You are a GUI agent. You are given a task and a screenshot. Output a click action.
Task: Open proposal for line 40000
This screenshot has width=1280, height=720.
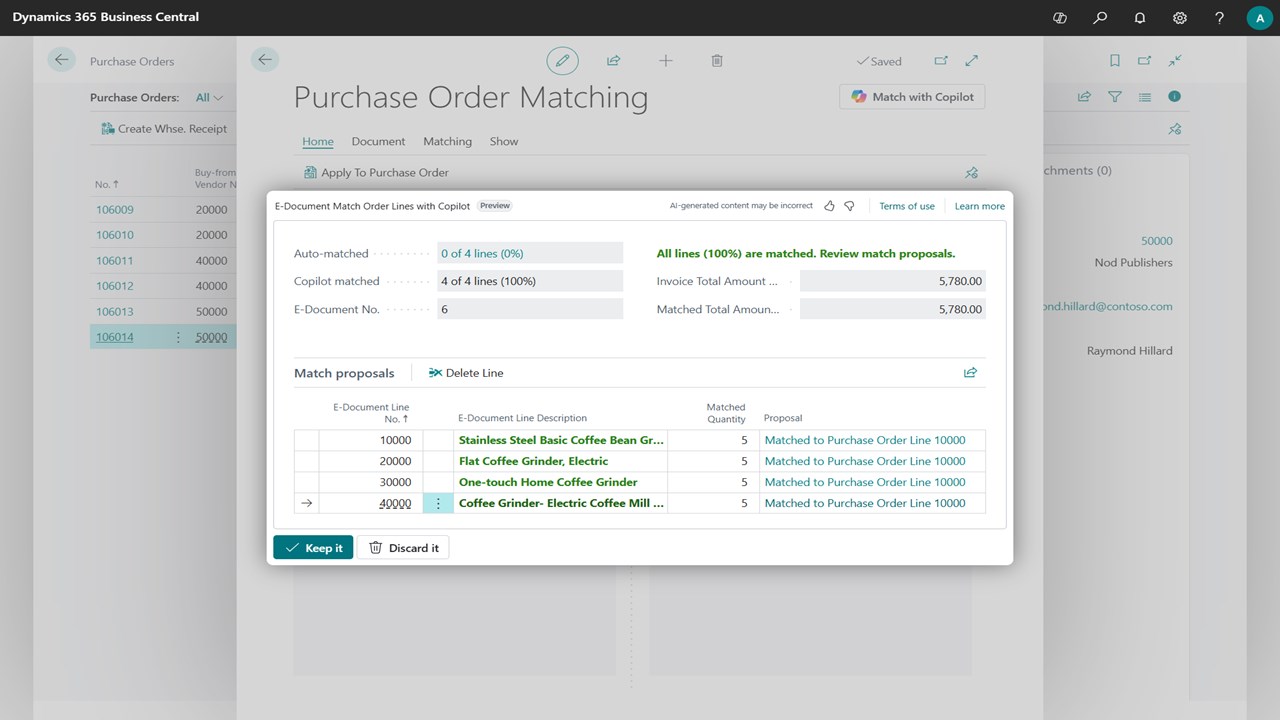coord(865,503)
